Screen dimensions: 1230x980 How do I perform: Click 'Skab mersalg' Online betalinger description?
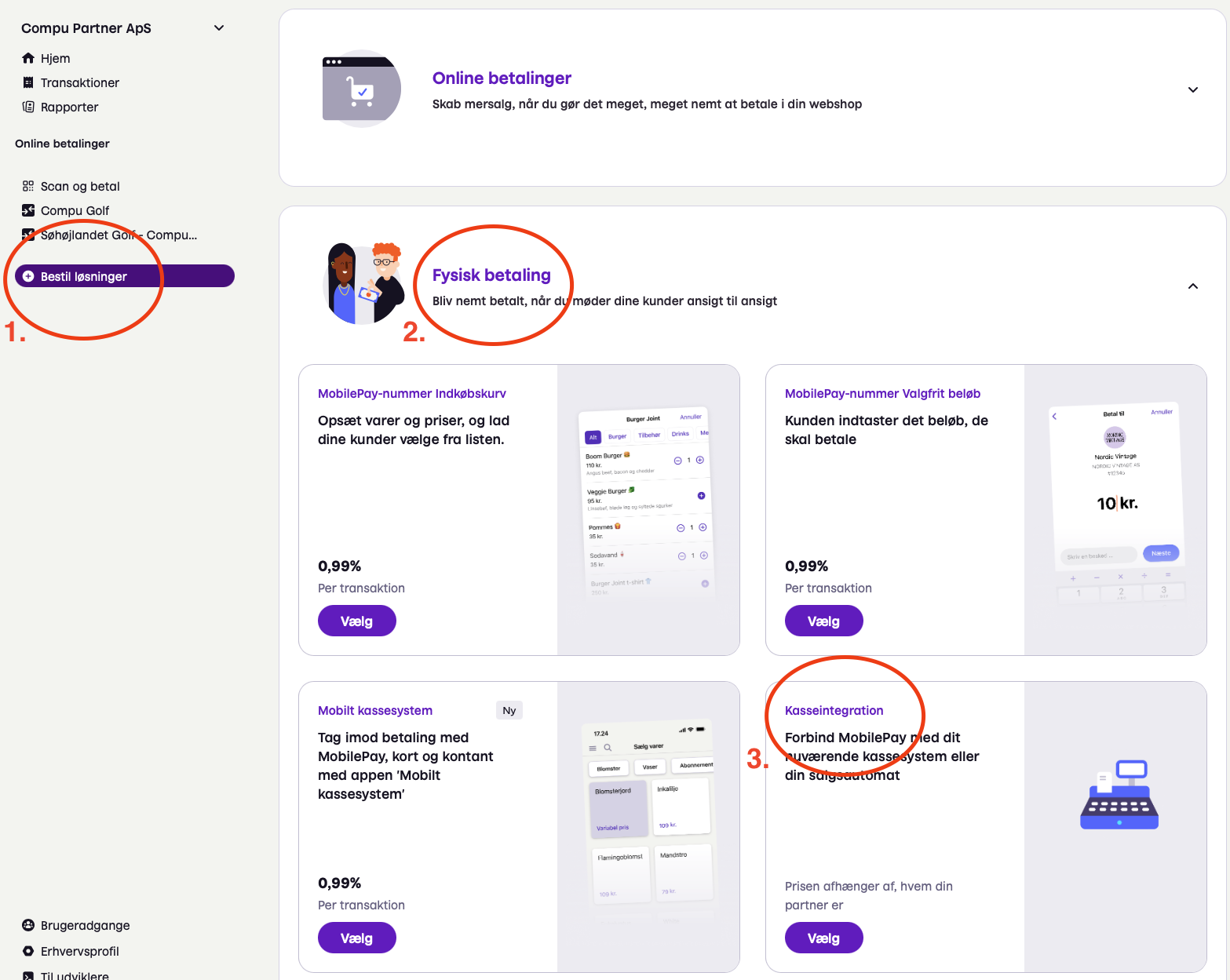coord(647,104)
